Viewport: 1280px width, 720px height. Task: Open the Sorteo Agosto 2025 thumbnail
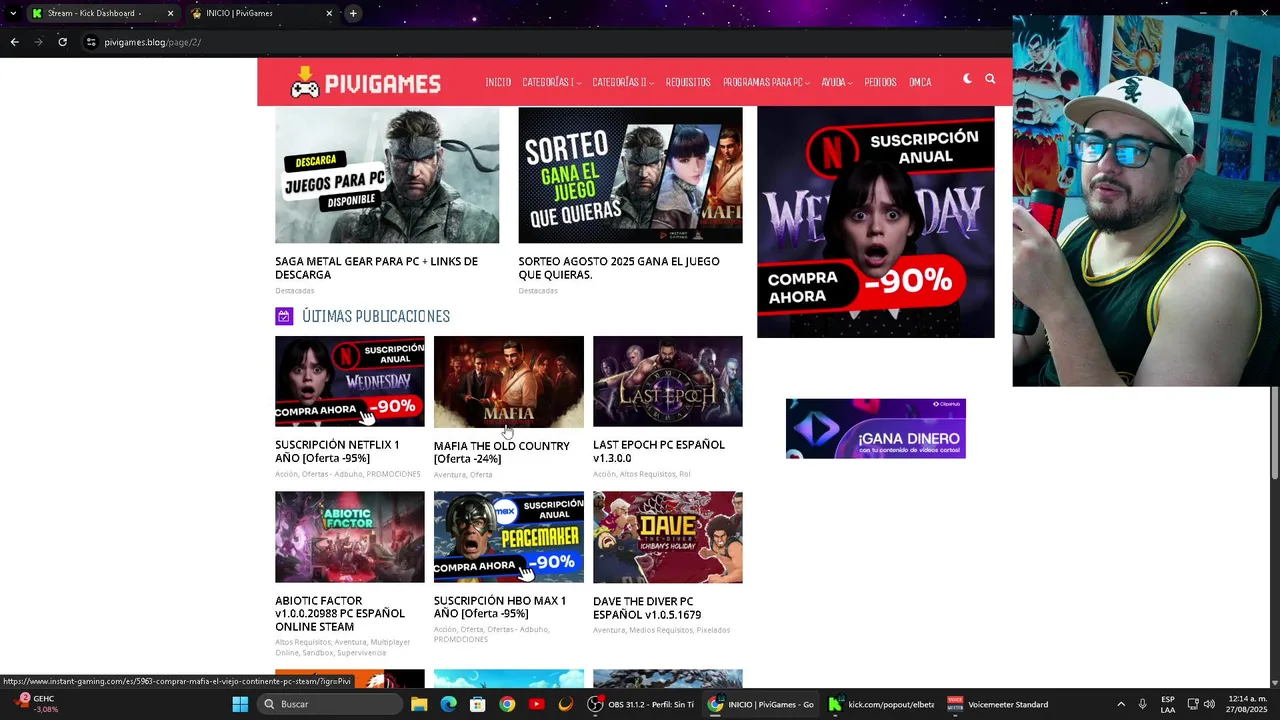630,175
